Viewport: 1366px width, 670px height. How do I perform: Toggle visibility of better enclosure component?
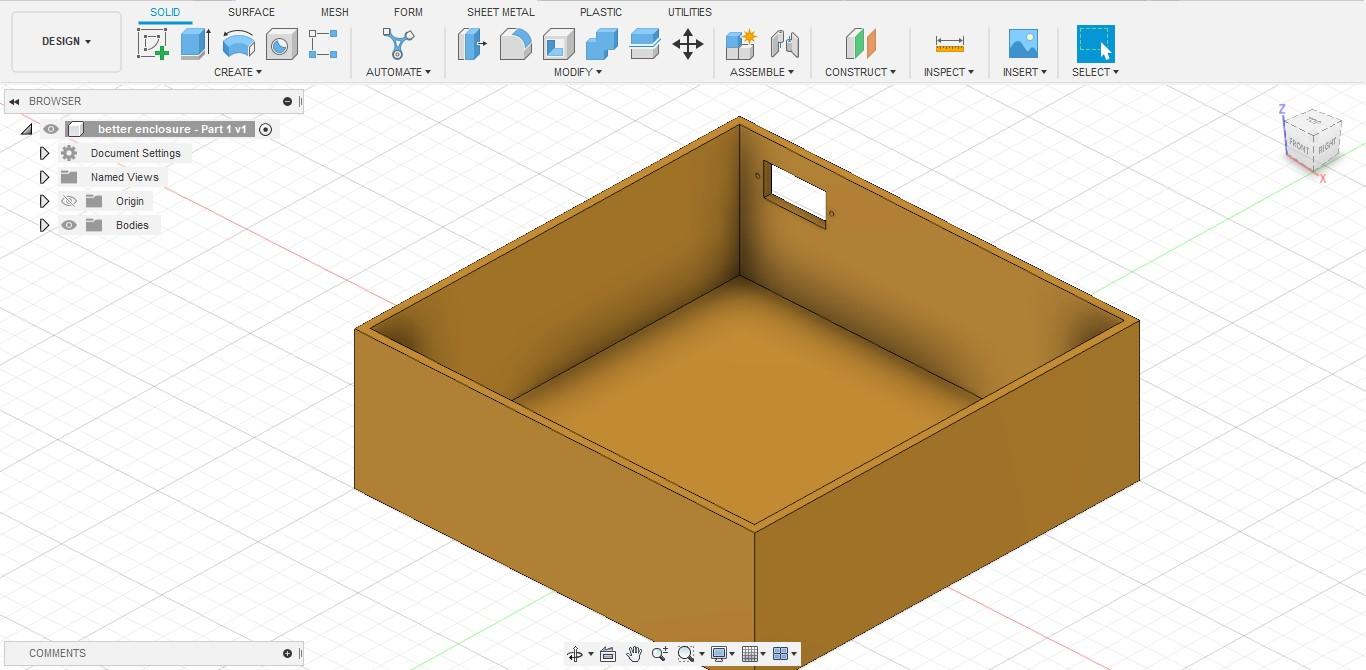point(51,129)
